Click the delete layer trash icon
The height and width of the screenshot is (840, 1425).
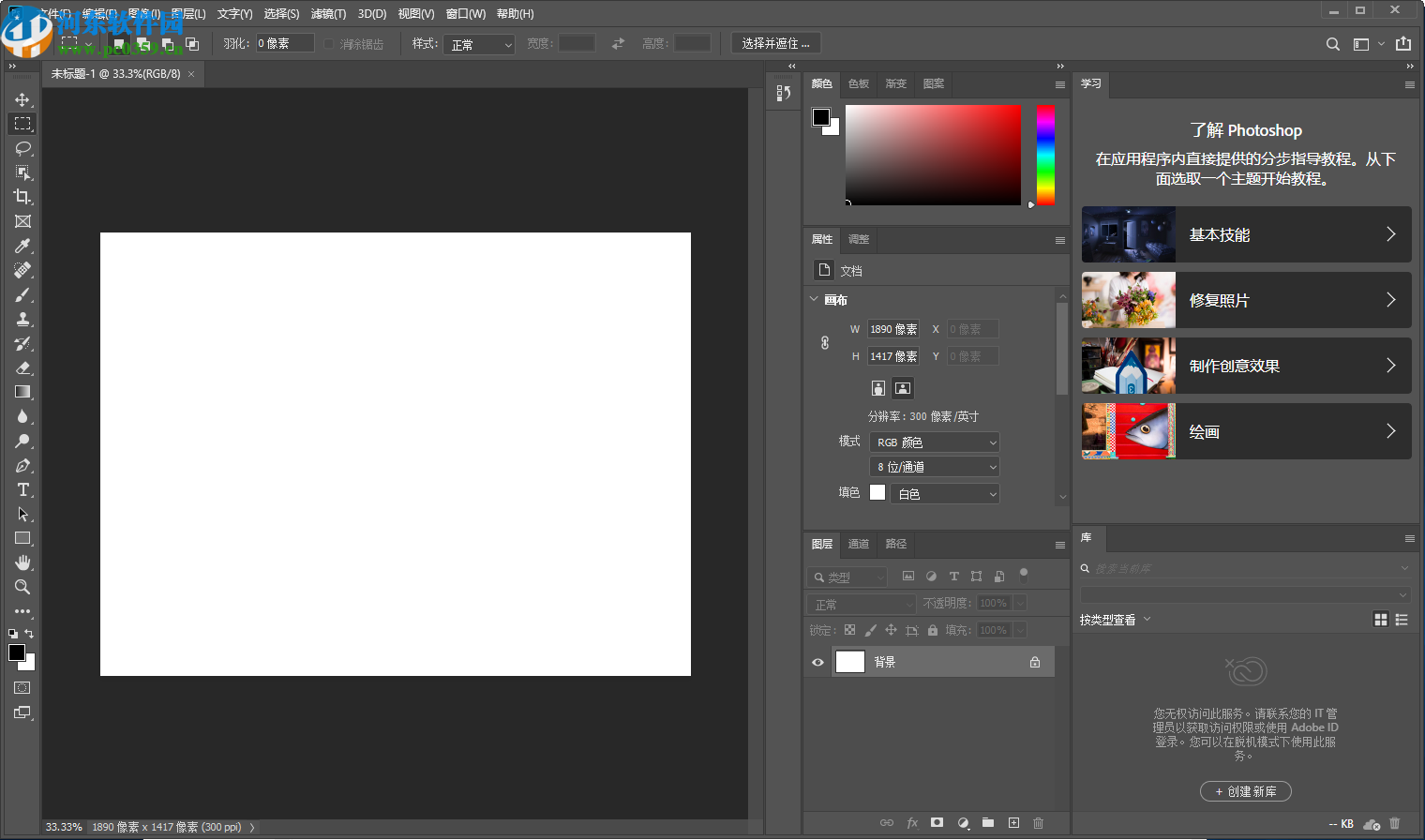coord(1038,823)
